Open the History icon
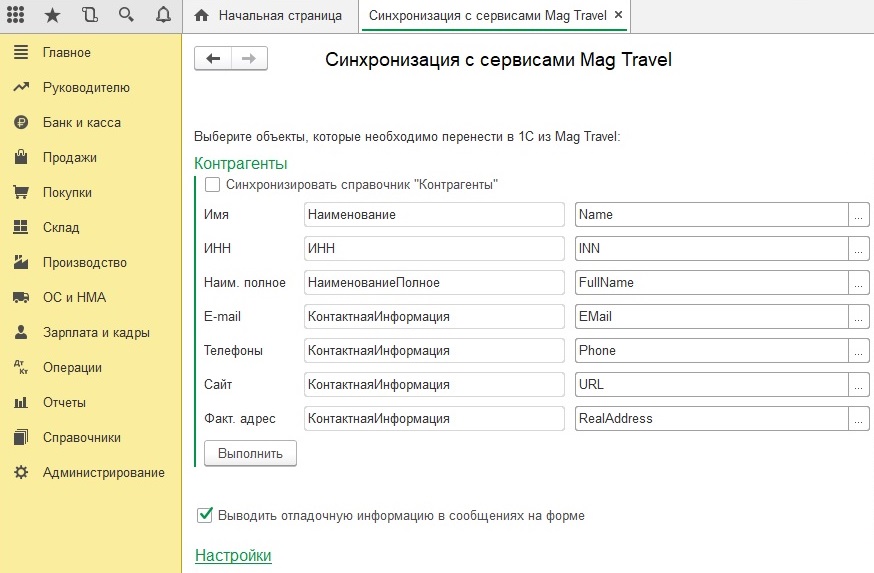The image size is (874, 573). click(90, 14)
